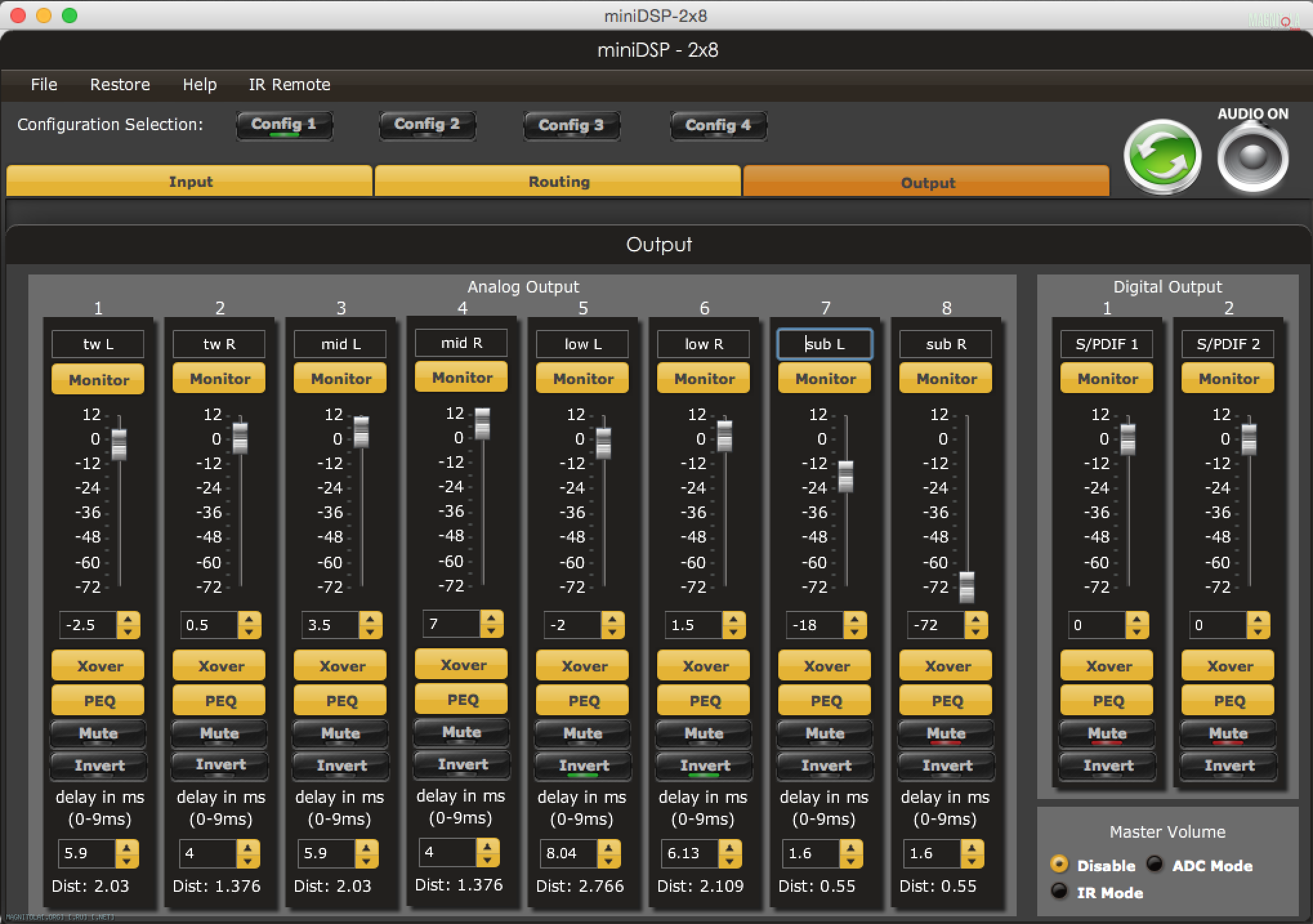Viewport: 1313px width, 924px height.
Task: Open Xover for mid R channel
Action: [461, 664]
